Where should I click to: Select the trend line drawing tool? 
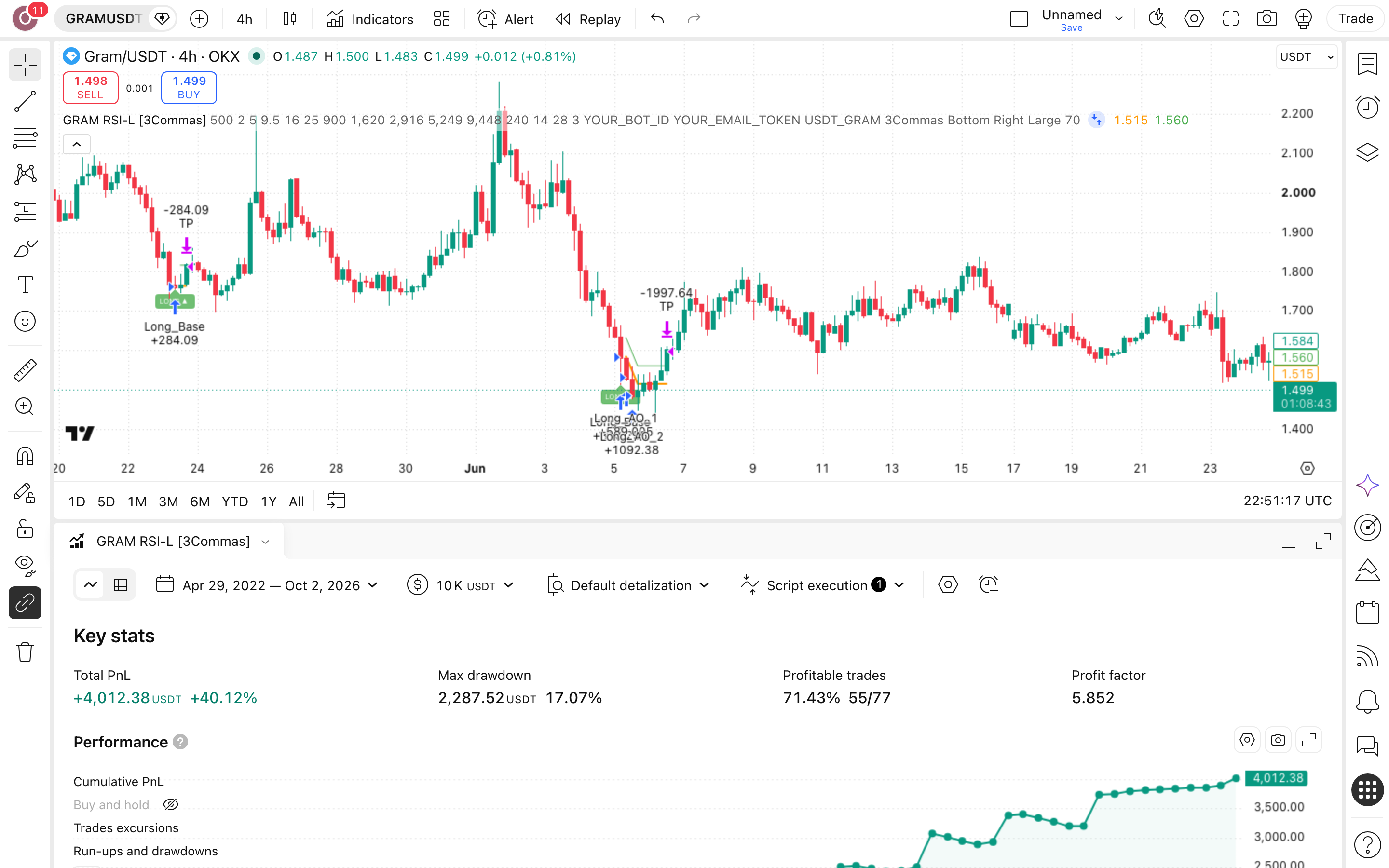click(x=25, y=102)
